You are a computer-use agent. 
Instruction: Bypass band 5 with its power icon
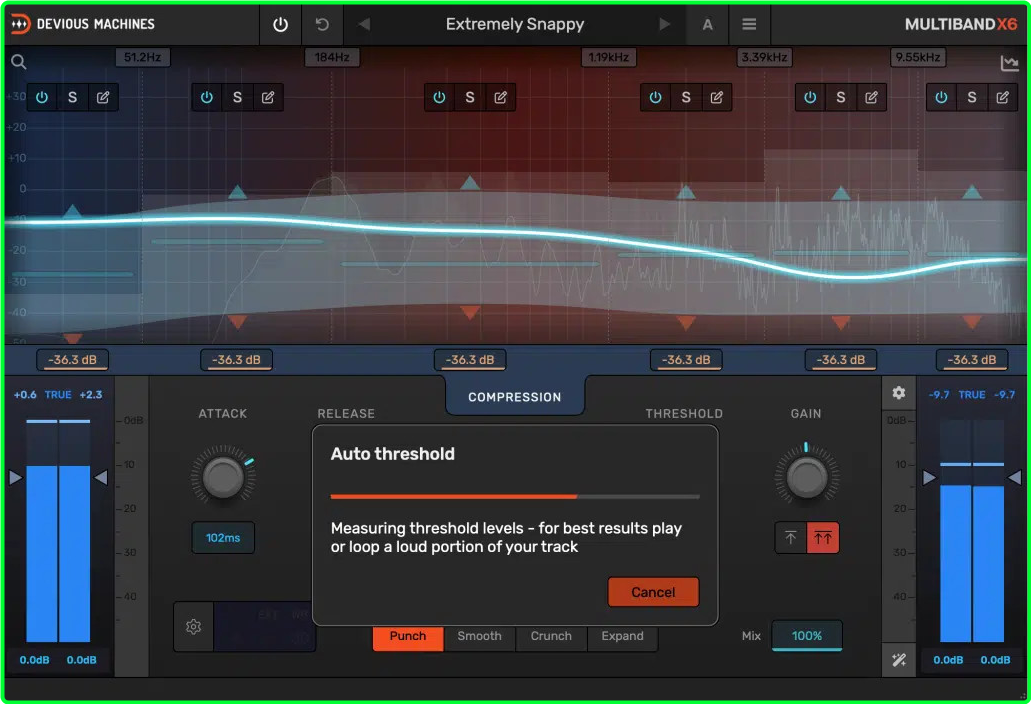click(x=810, y=97)
